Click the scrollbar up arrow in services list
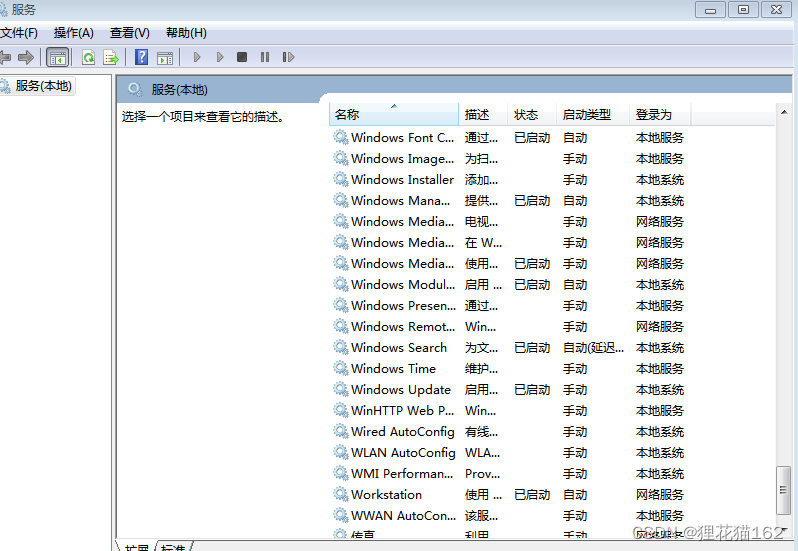This screenshot has height=551, width=798. point(784,112)
